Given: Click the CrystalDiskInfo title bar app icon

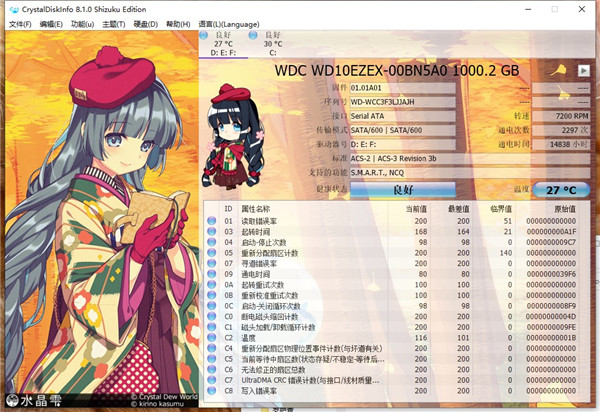Looking at the screenshot, I should 10,8.
